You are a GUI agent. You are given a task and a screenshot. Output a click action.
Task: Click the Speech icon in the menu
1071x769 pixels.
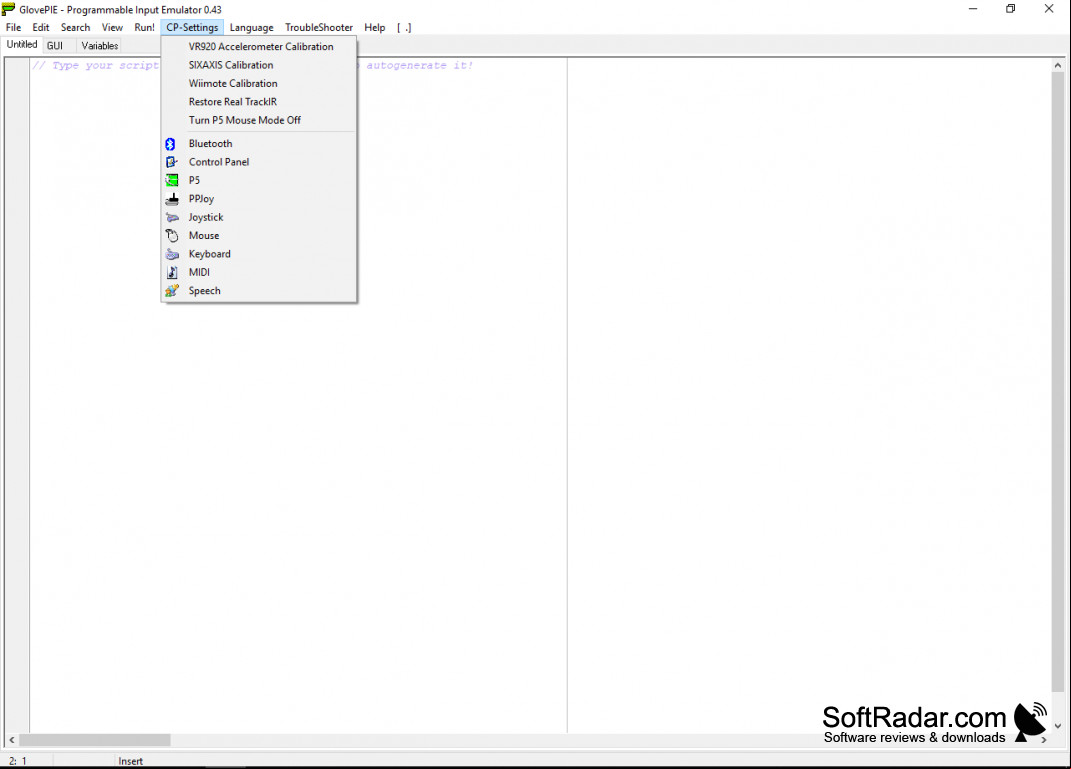(x=172, y=291)
